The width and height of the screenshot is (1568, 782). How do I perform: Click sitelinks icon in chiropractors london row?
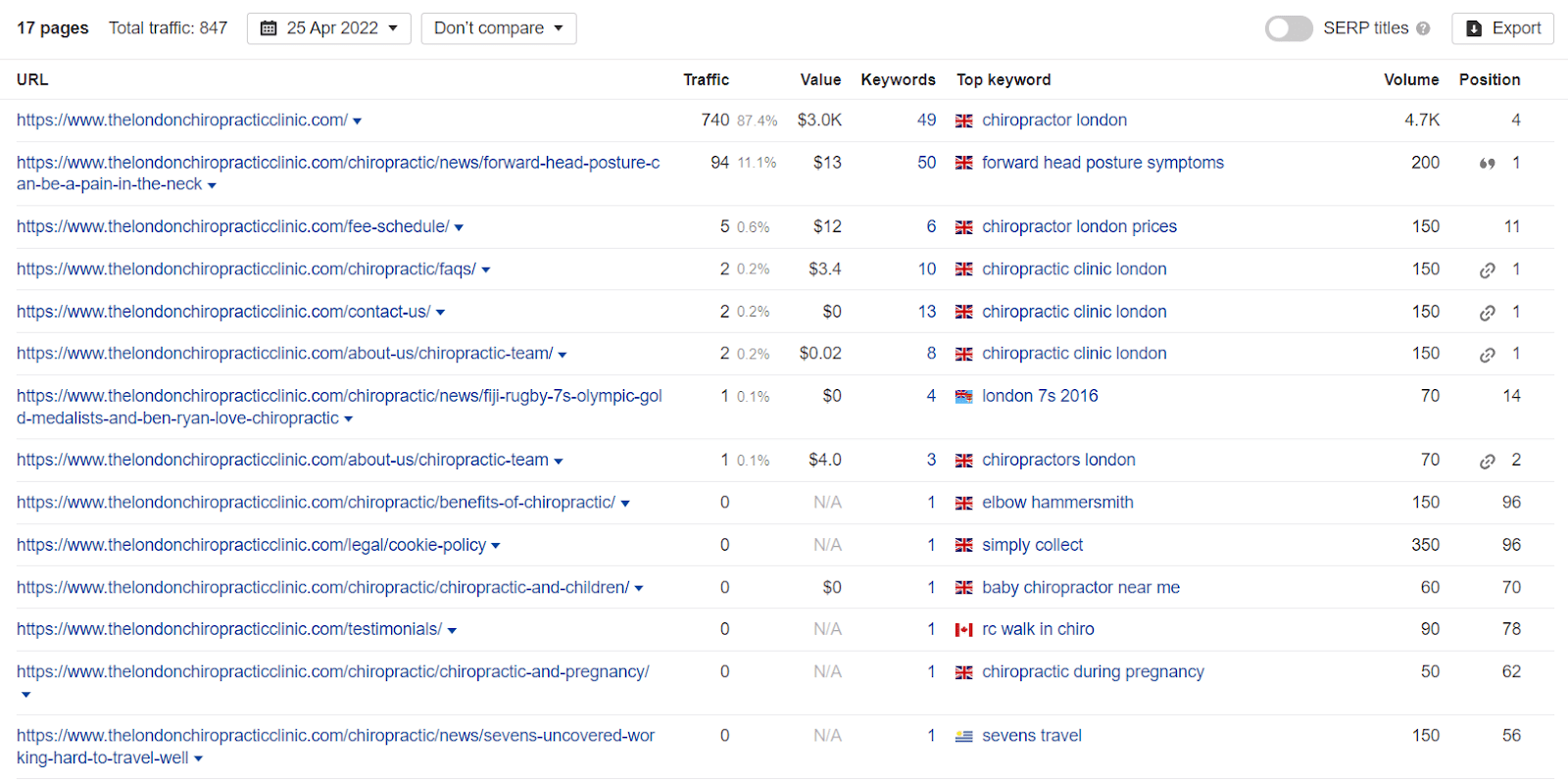tap(1488, 461)
